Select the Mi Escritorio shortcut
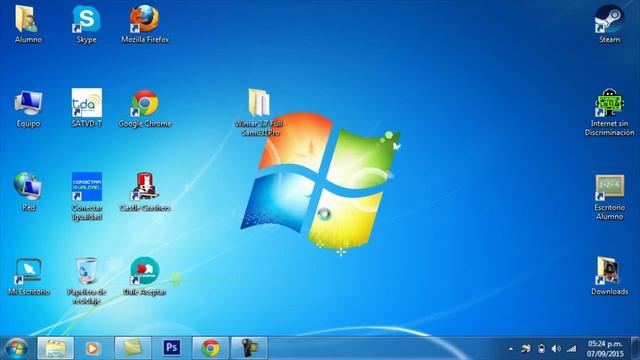Viewport: 640px width, 360px height. point(28,271)
